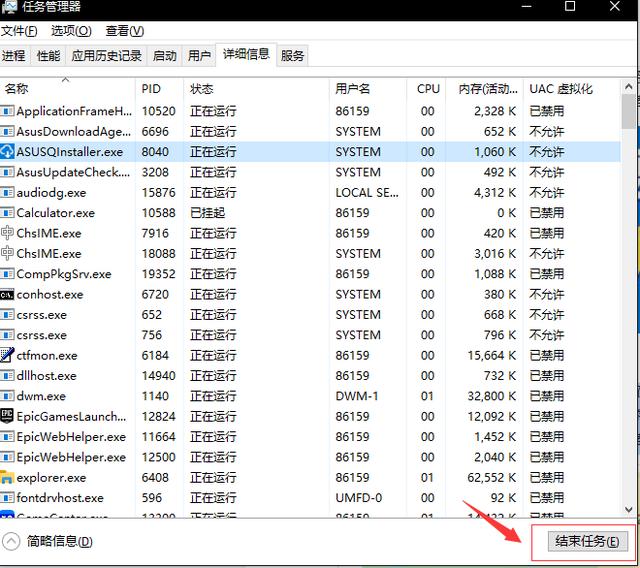Click the 62,552 K memory value
The width and height of the screenshot is (640, 568).
point(491,477)
